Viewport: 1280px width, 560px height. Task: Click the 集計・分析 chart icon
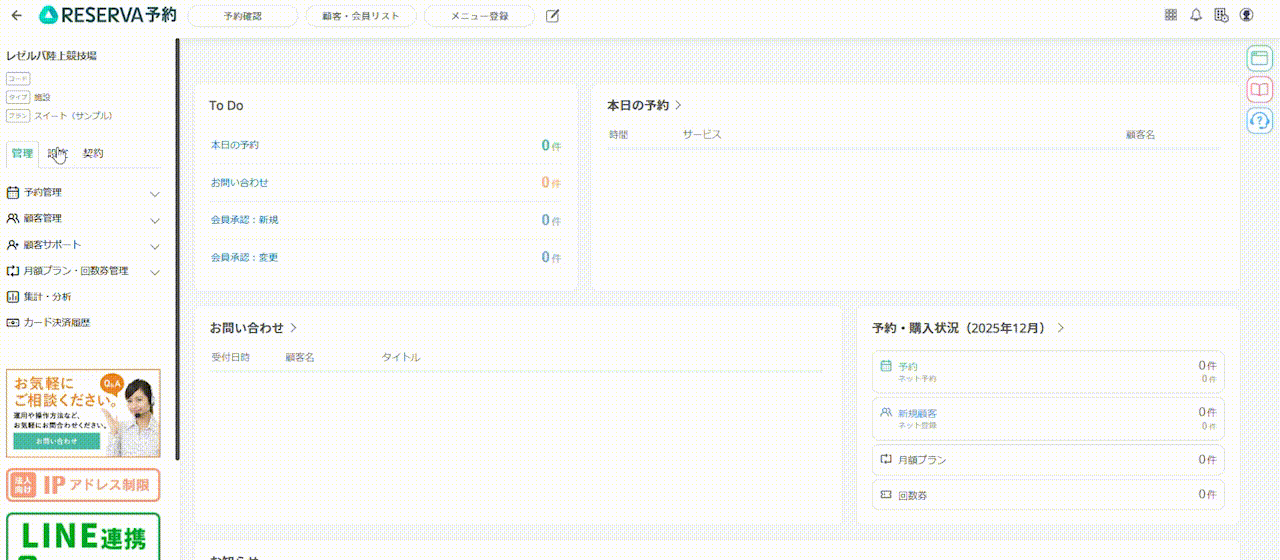pyautogui.click(x=13, y=297)
